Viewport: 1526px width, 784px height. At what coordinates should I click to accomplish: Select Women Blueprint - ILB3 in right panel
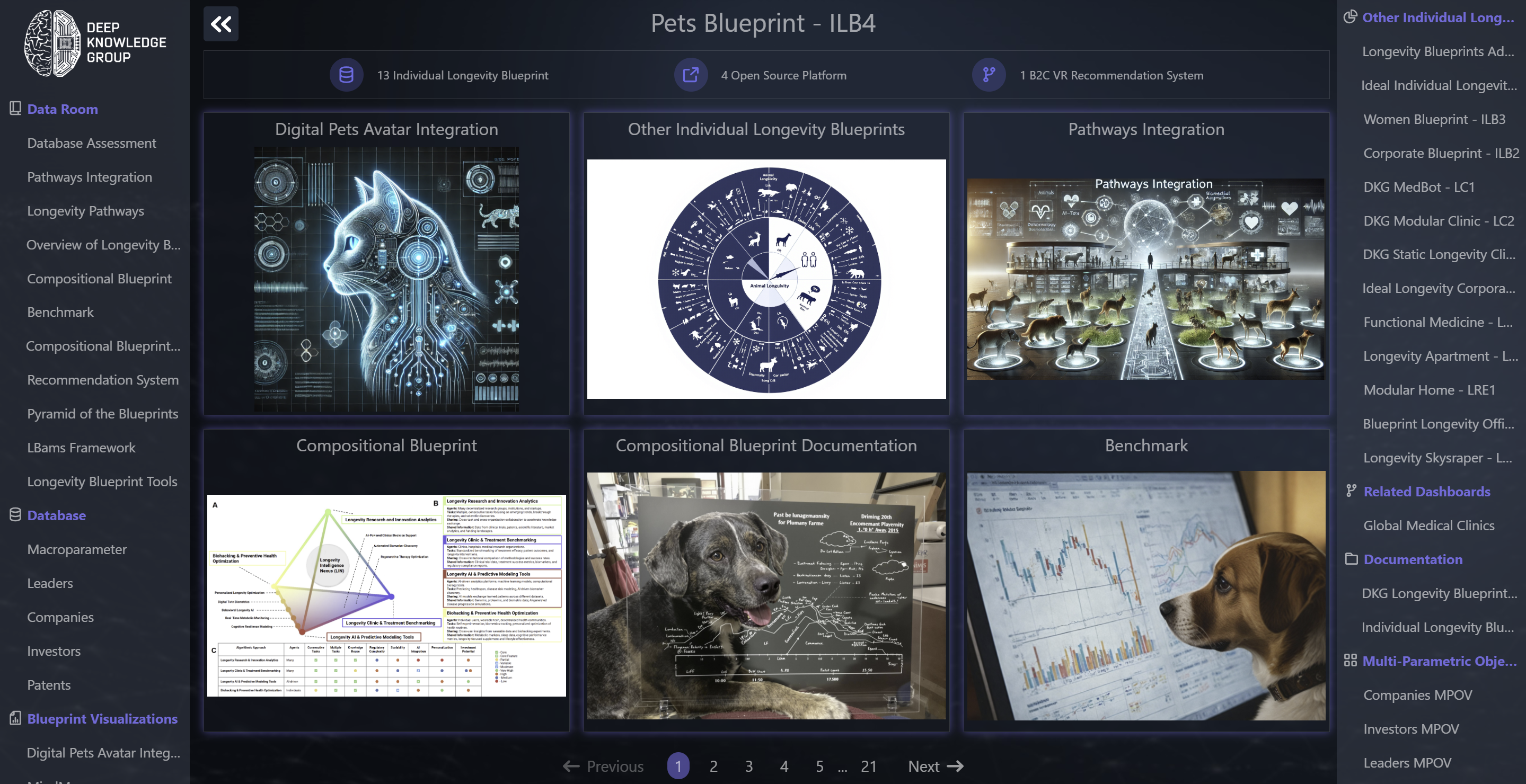coord(1434,119)
